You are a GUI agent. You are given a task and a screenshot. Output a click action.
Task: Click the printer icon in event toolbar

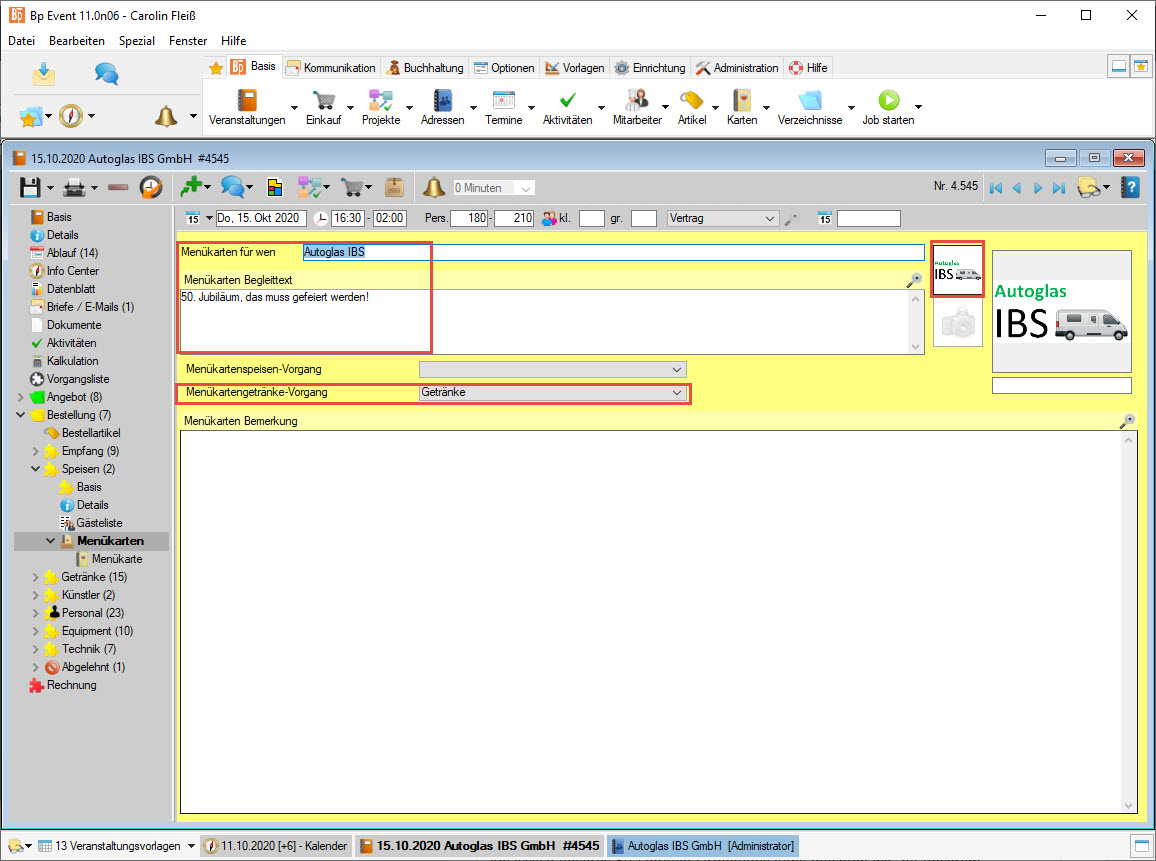pyautogui.click(x=74, y=187)
